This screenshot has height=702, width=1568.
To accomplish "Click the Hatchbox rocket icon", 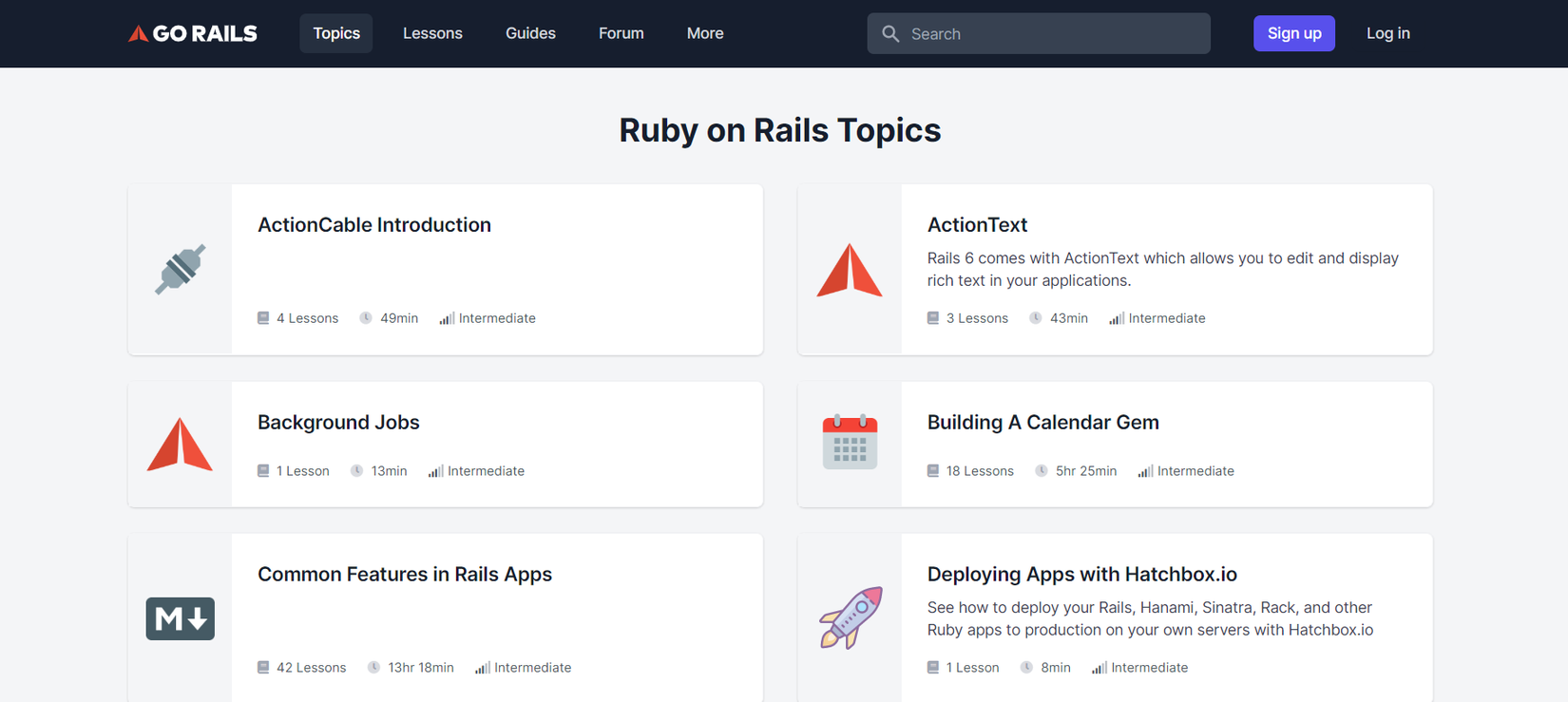I will (851, 617).
